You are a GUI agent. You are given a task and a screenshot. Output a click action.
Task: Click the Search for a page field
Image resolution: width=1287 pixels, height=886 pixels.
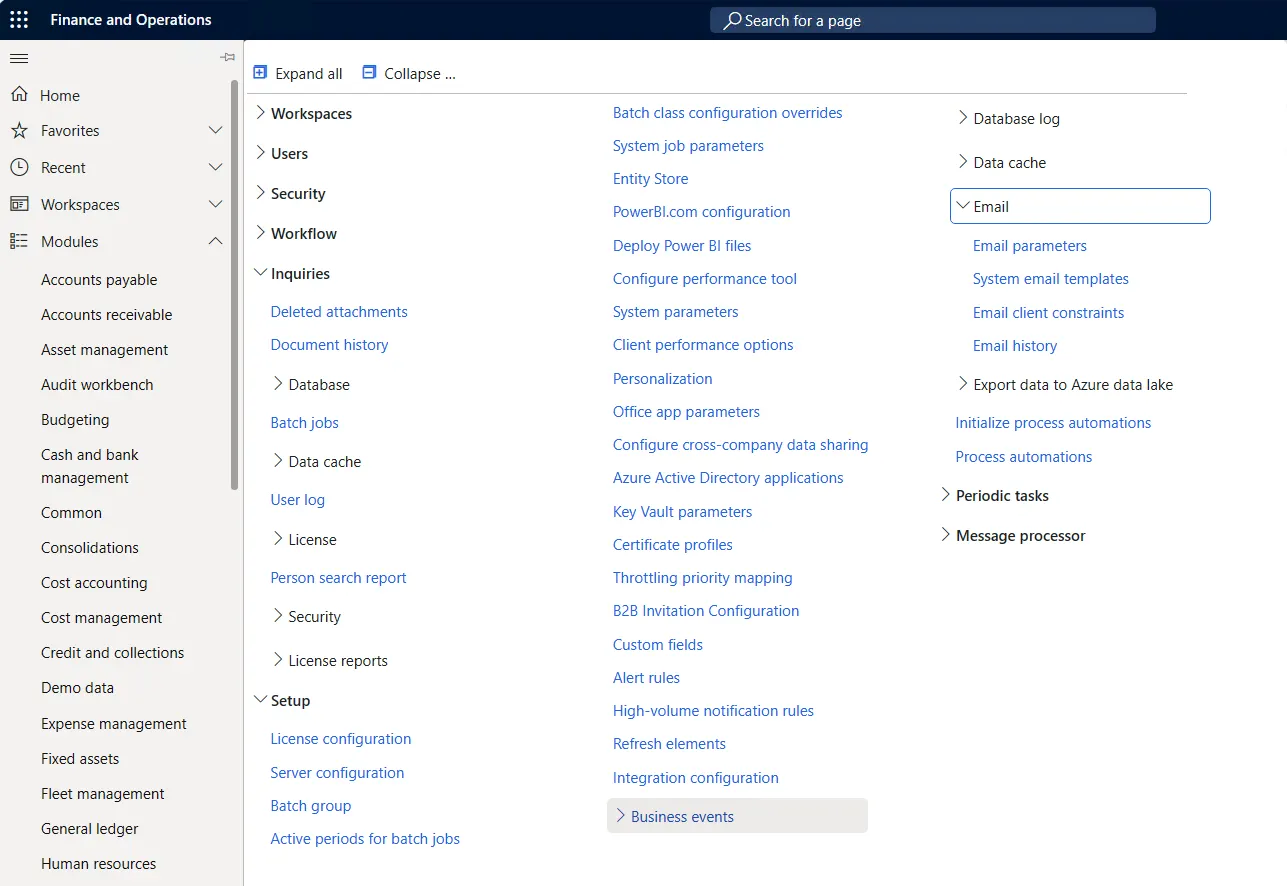[932, 19]
